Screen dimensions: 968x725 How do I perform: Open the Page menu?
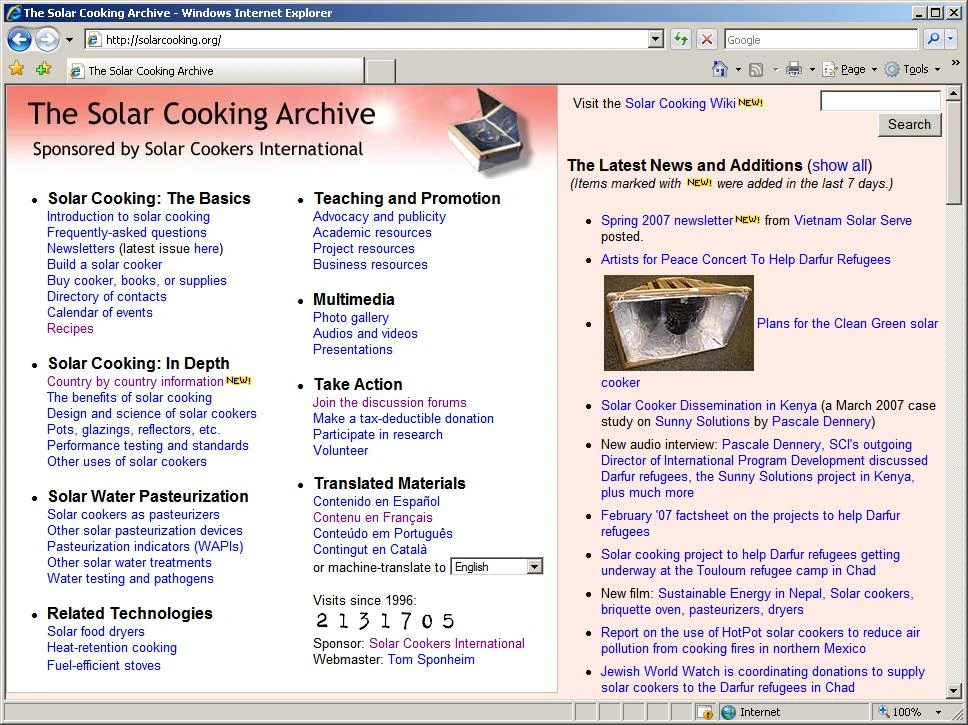(x=850, y=69)
